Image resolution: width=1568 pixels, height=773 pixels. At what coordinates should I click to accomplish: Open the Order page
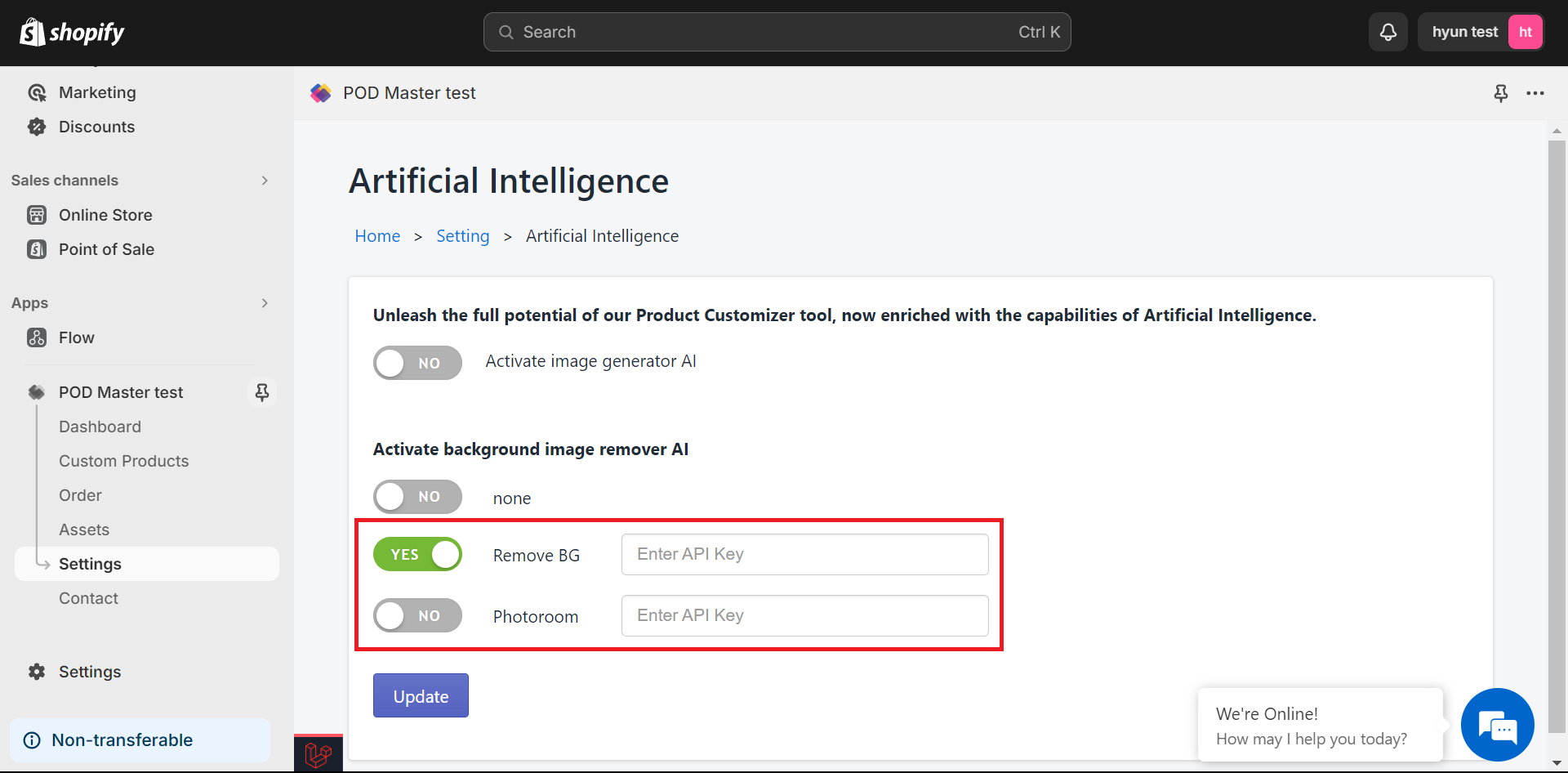(80, 495)
